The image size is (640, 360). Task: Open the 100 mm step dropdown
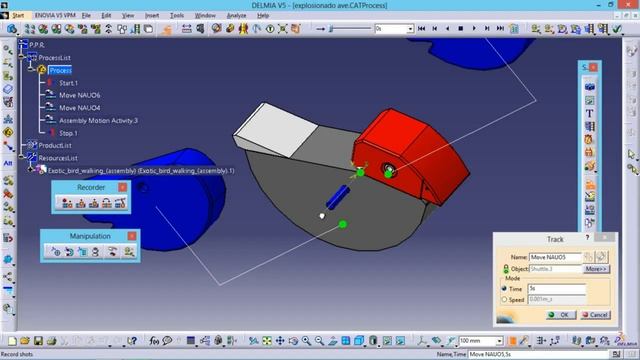[x=499, y=340]
